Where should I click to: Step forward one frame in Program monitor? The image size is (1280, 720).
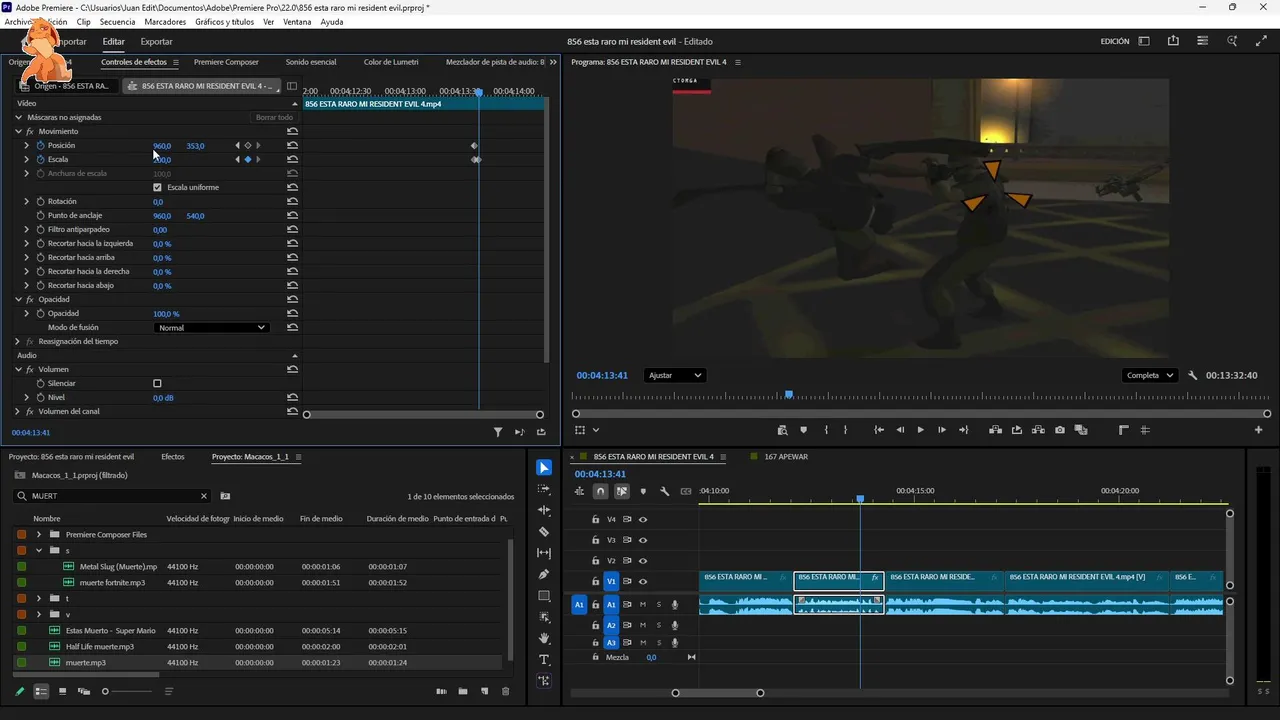[942, 430]
